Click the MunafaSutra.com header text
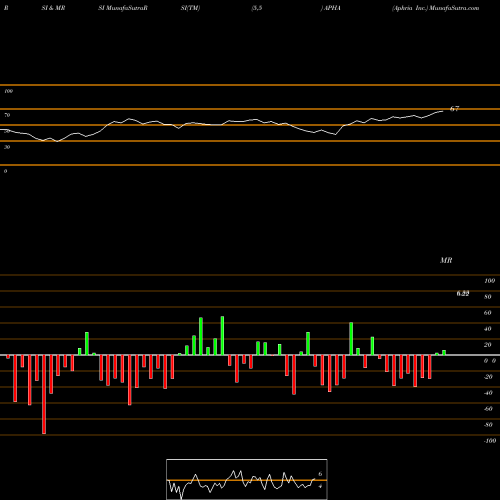 point(454,8)
